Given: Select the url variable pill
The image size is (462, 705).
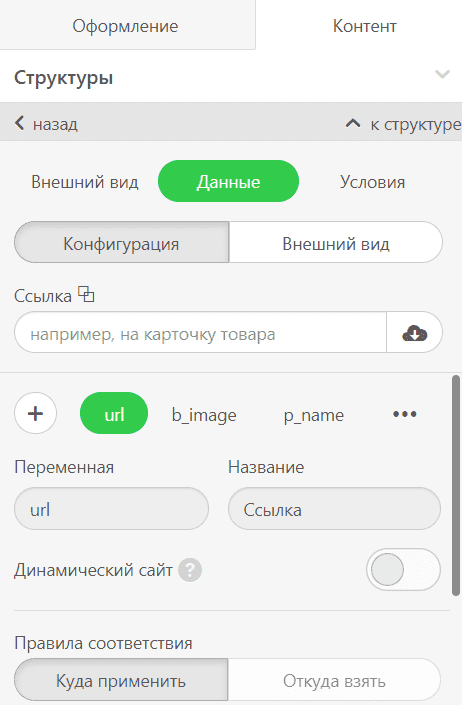Looking at the screenshot, I should [114, 414].
